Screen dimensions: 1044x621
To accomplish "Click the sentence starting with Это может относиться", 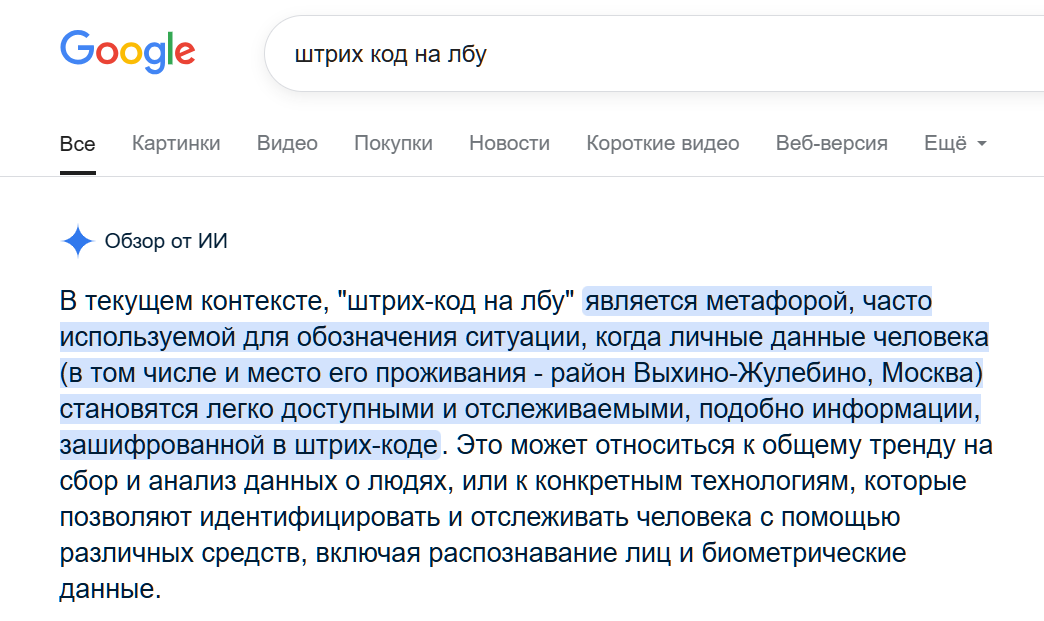I will click(x=525, y=517).
